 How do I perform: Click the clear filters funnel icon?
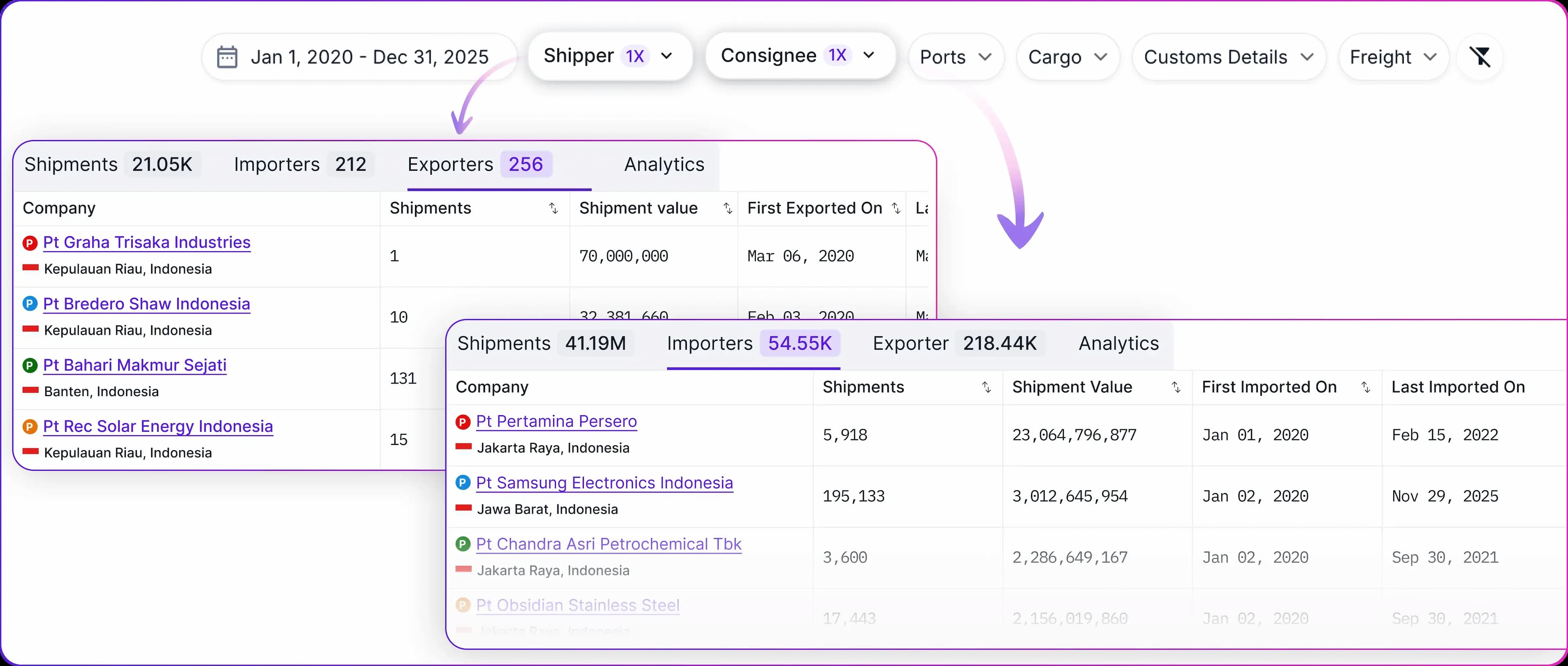coord(1480,57)
